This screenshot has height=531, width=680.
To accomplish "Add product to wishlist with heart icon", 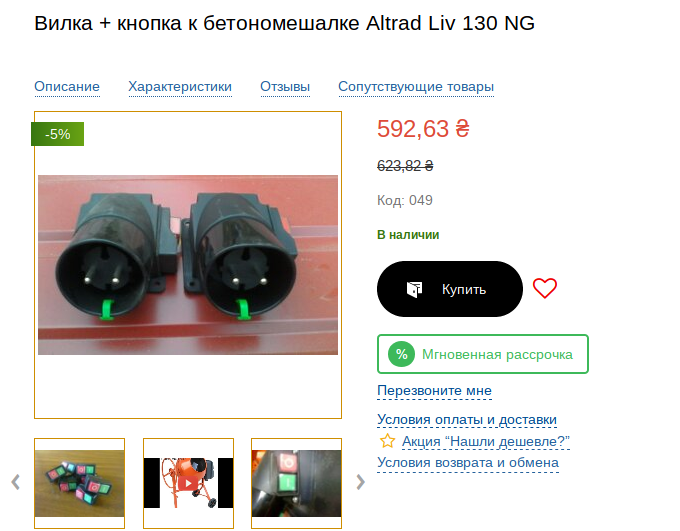I will point(545,288).
